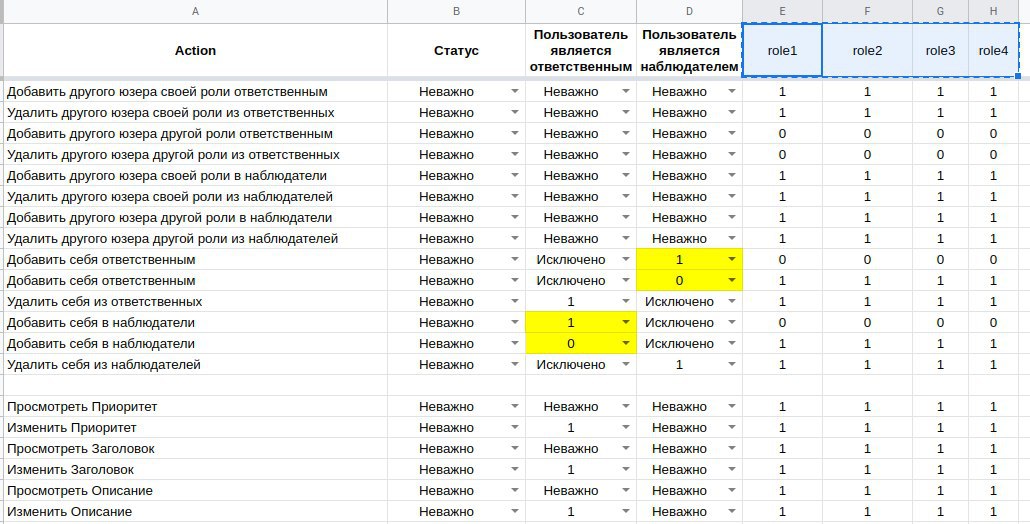The height and width of the screenshot is (524, 1030).
Task: Select cell "Изменить Заголовок"
Action: [195, 470]
